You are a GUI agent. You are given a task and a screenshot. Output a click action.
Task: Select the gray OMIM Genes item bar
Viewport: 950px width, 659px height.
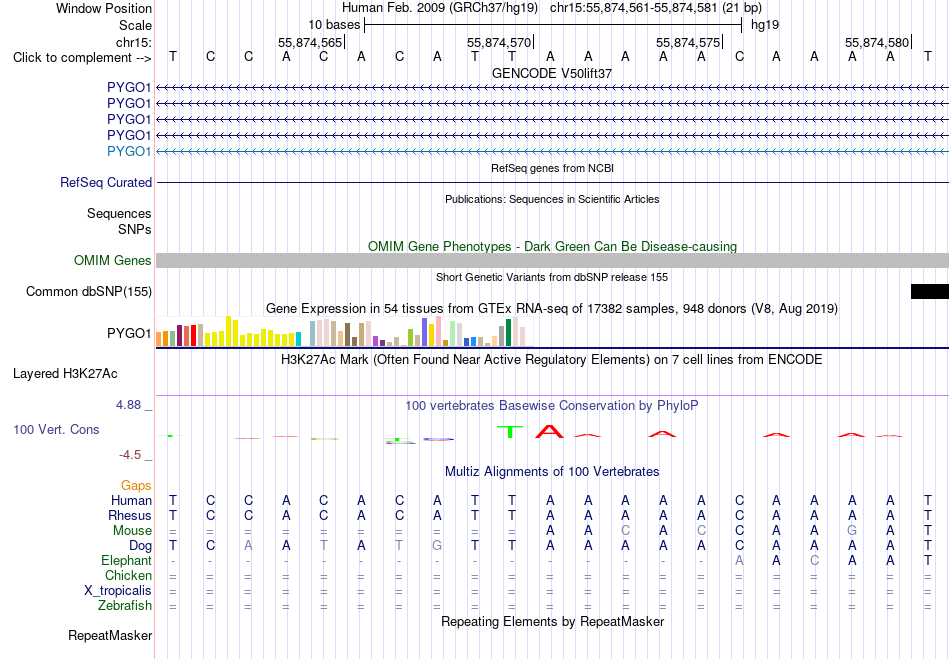tap(552, 260)
